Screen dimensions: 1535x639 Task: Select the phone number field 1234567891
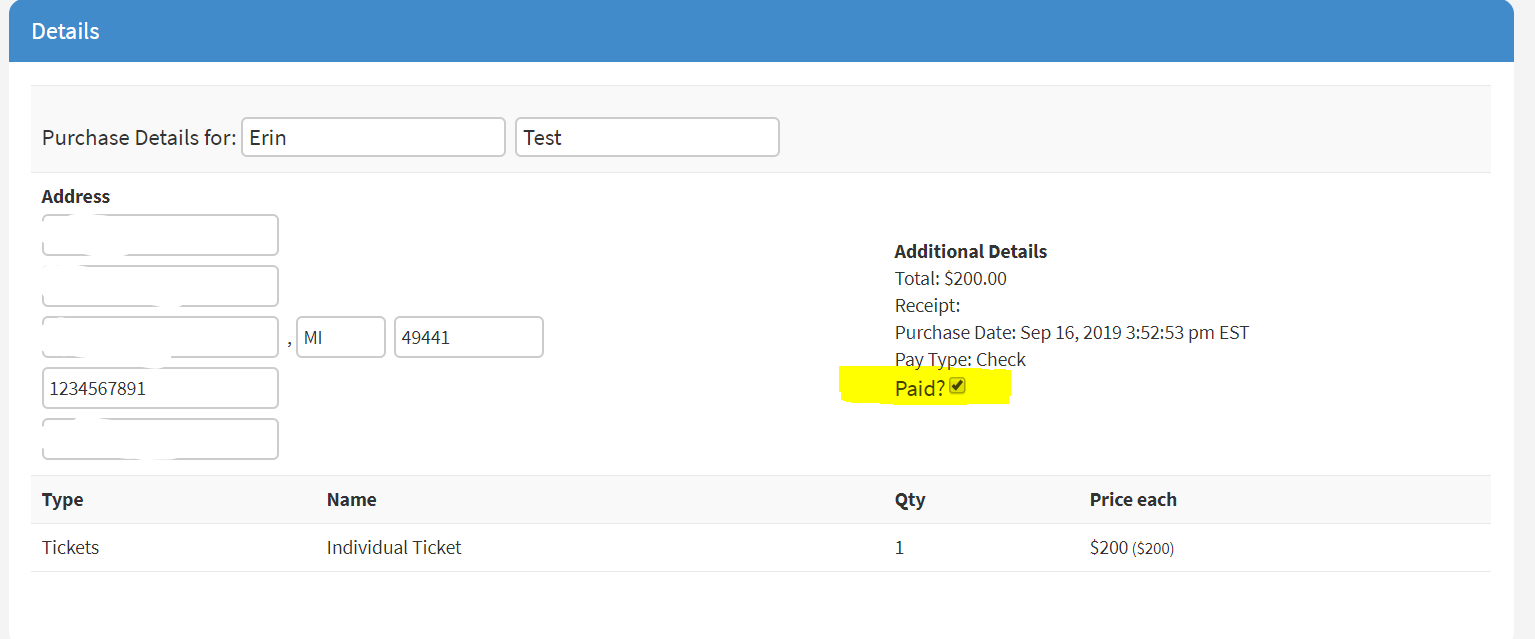[160, 388]
